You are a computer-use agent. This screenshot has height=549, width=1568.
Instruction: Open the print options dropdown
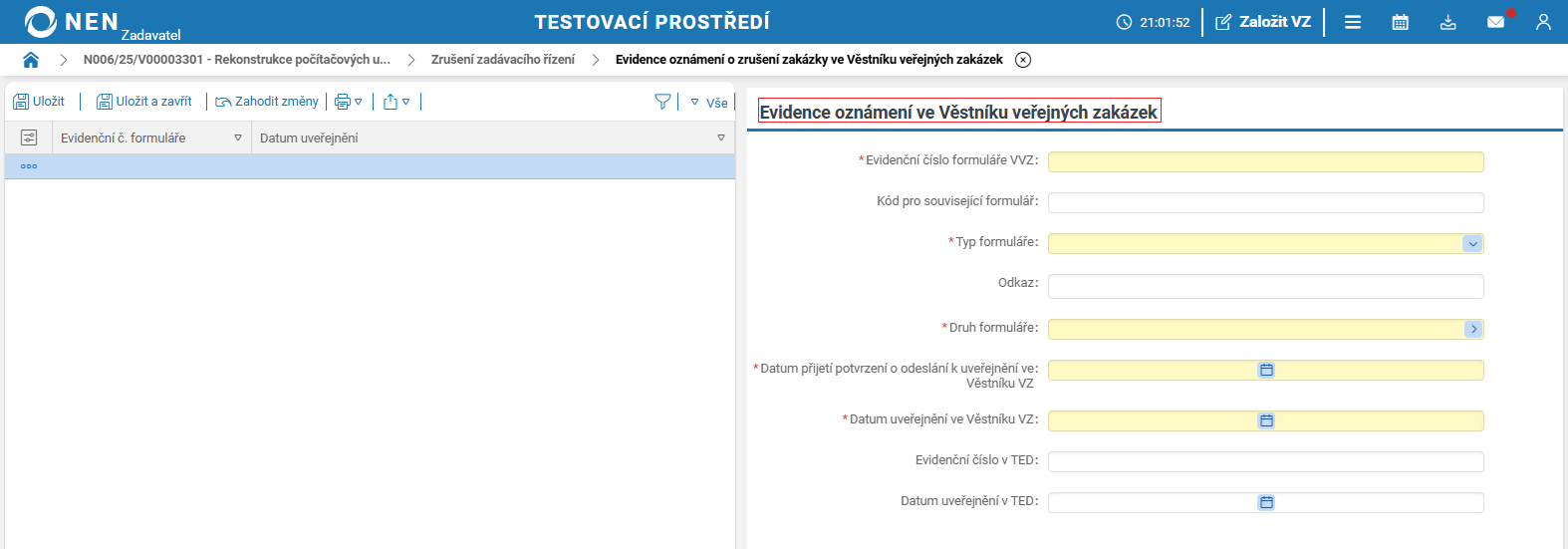coord(349,102)
